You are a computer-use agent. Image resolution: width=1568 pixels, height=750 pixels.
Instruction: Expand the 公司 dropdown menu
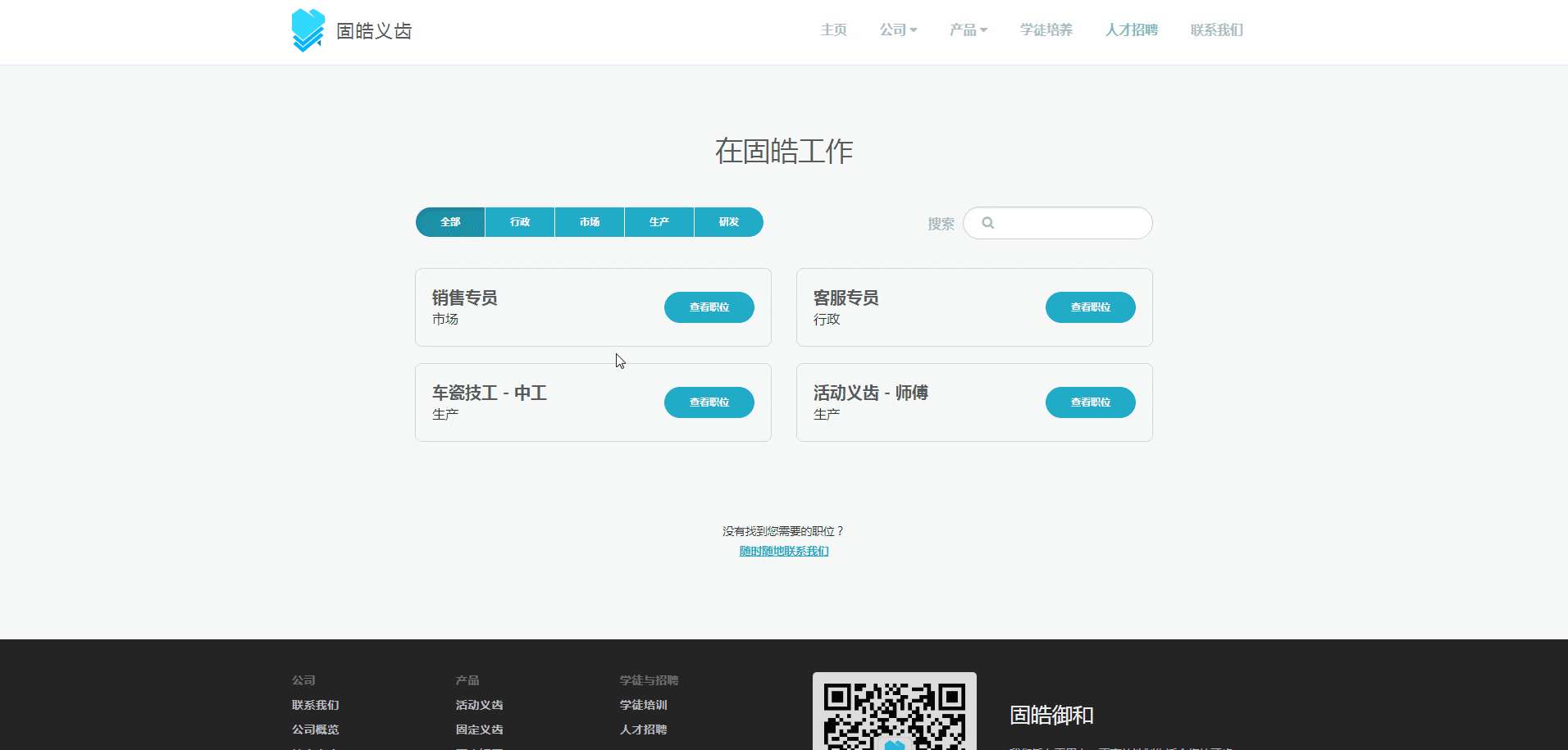coord(898,30)
